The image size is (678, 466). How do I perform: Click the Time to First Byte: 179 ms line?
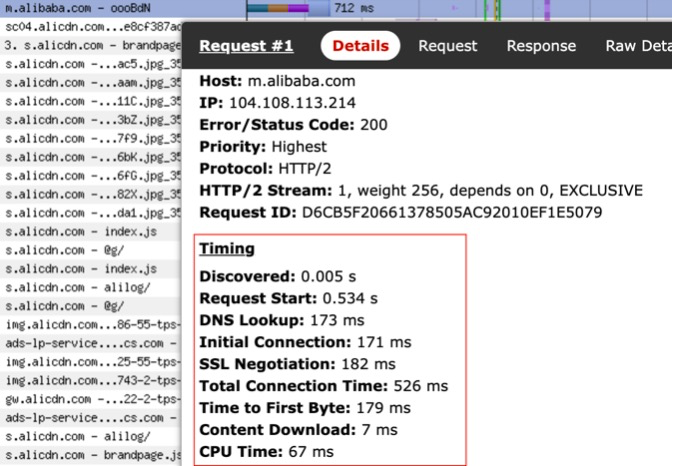pyautogui.click(x=305, y=408)
